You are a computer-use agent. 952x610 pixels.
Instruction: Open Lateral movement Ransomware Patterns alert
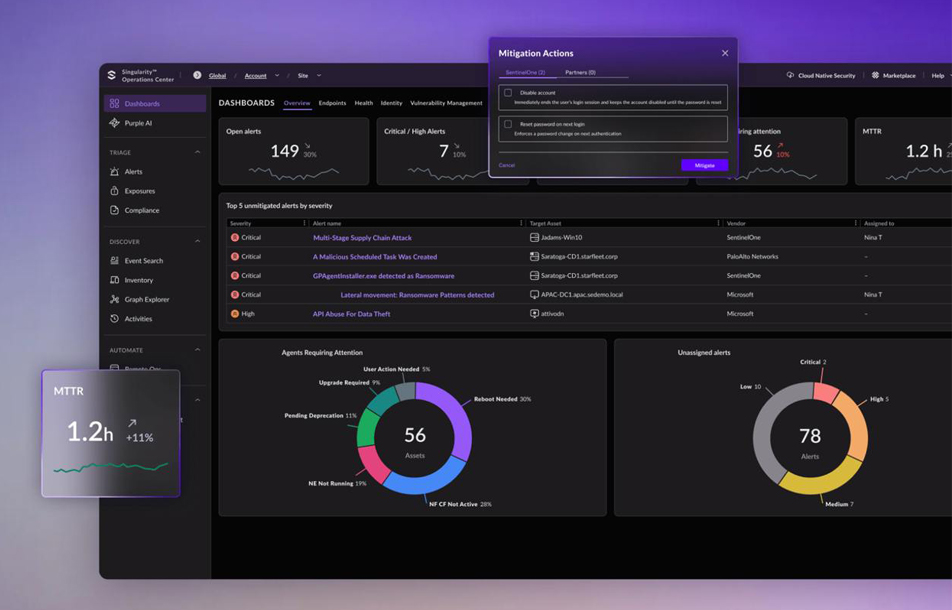(x=417, y=295)
